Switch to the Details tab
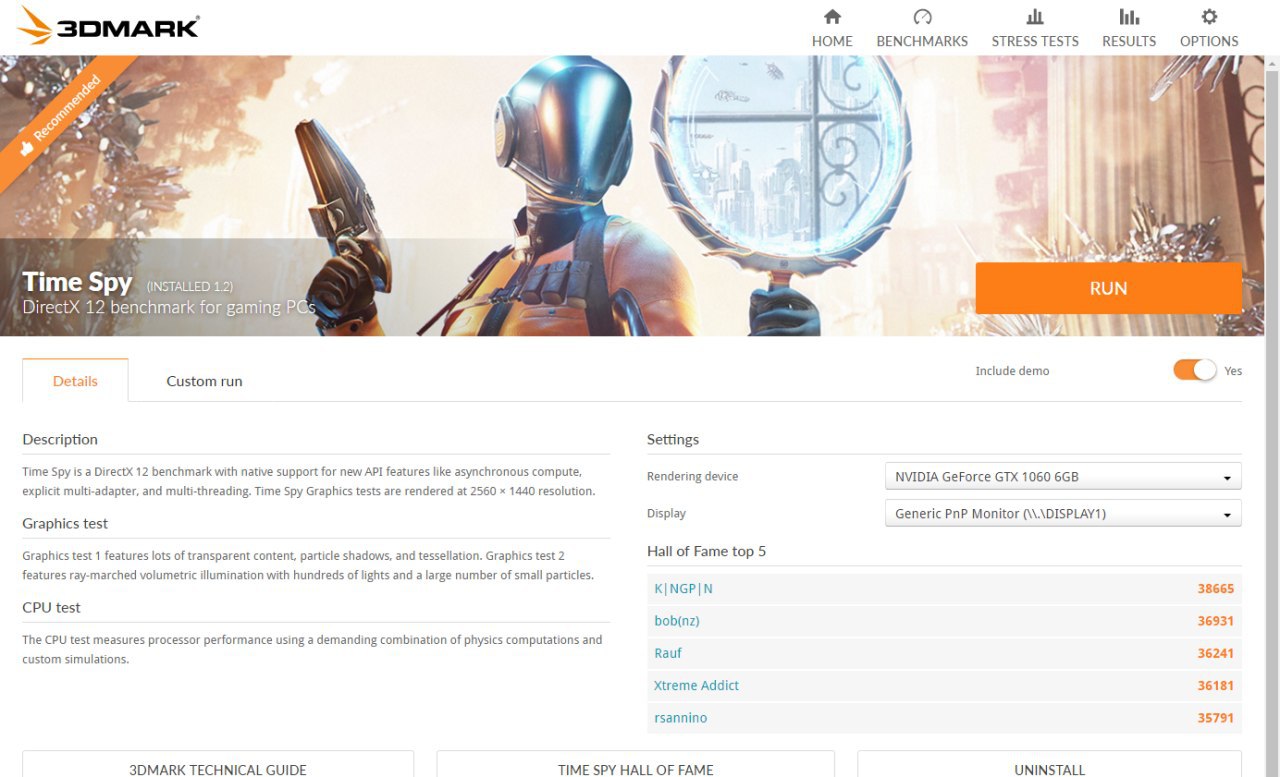The height and width of the screenshot is (777, 1280). (x=75, y=381)
